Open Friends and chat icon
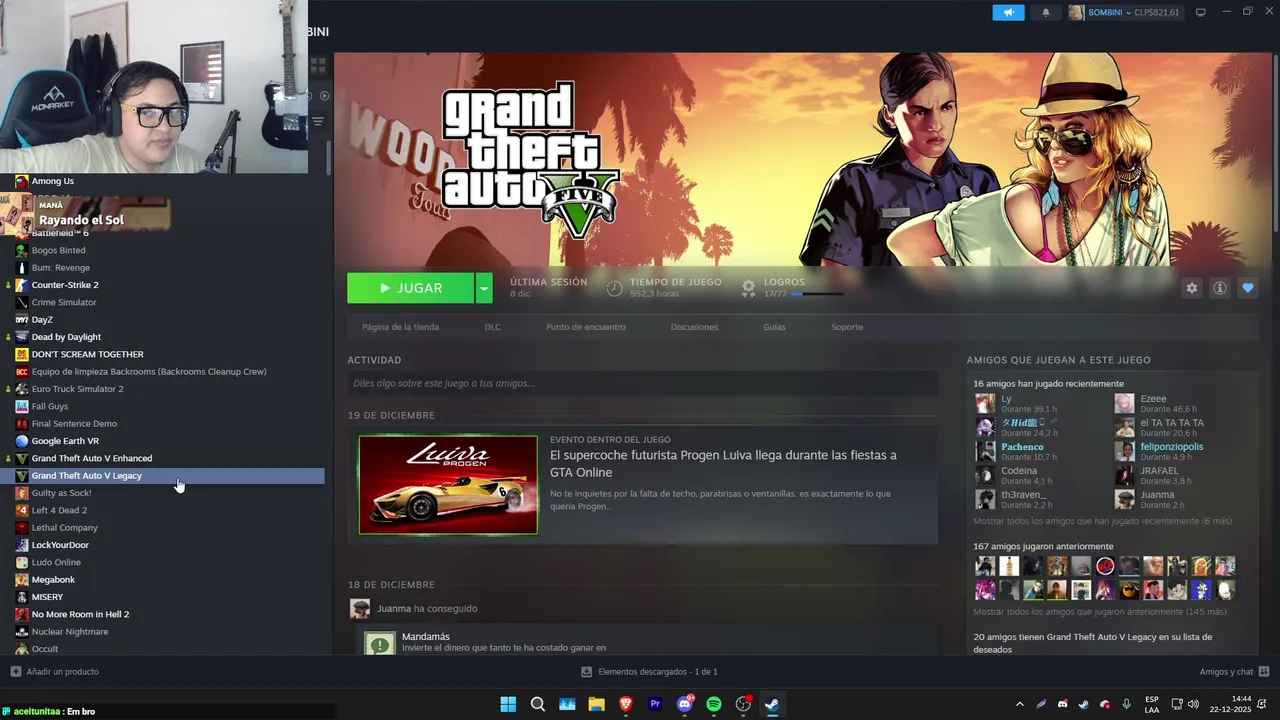The width and height of the screenshot is (1280, 720). 1264,672
